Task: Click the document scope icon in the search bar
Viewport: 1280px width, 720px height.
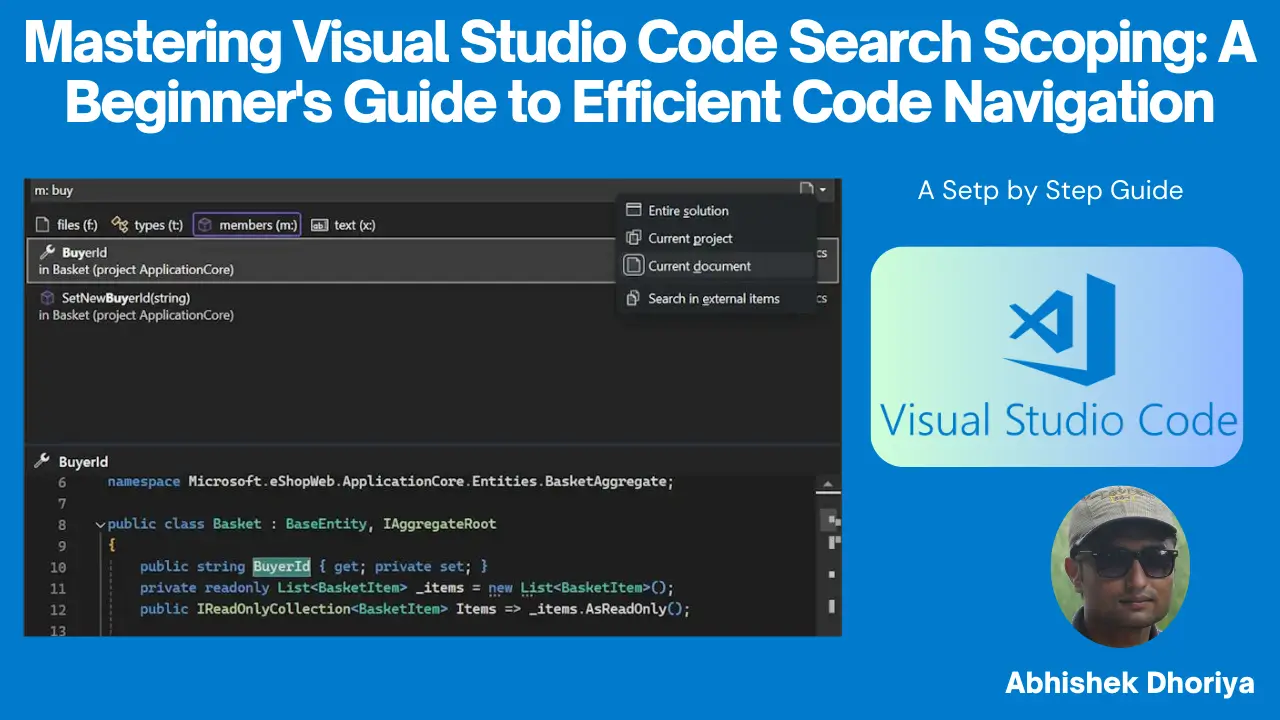Action: point(807,189)
